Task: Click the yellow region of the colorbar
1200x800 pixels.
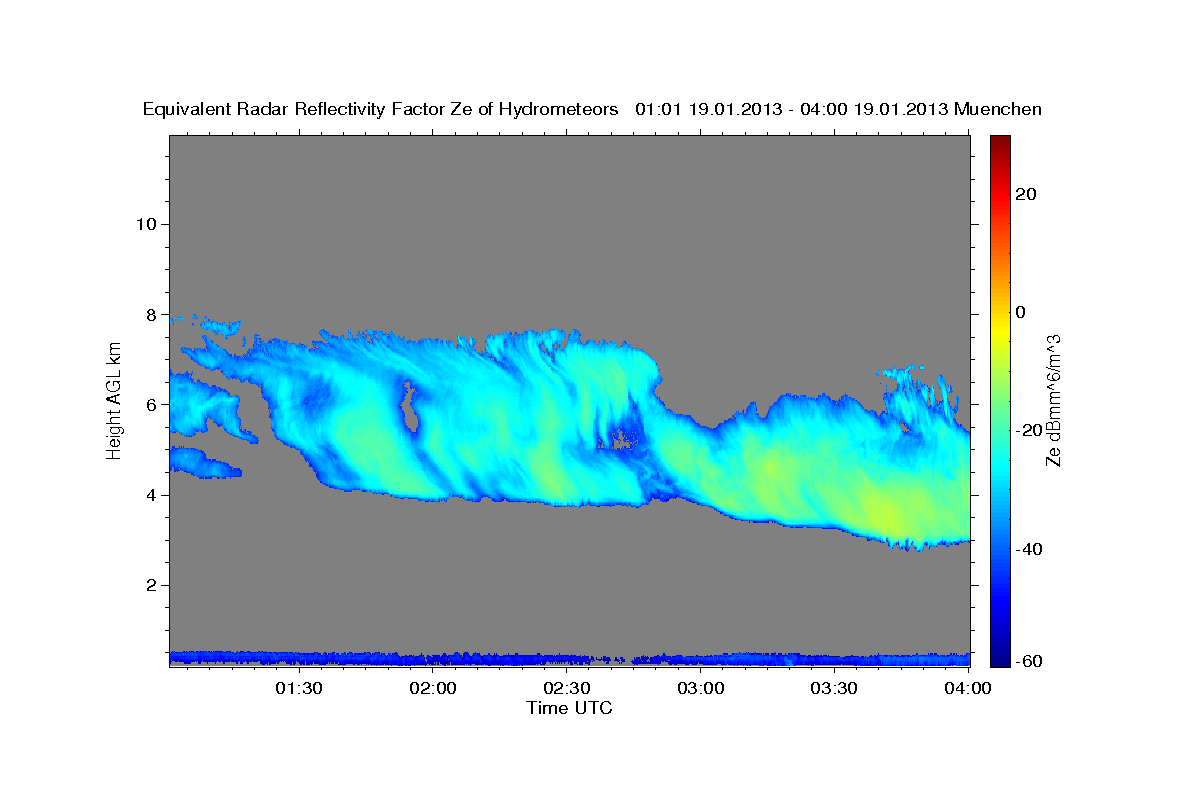Action: pos(1000,330)
